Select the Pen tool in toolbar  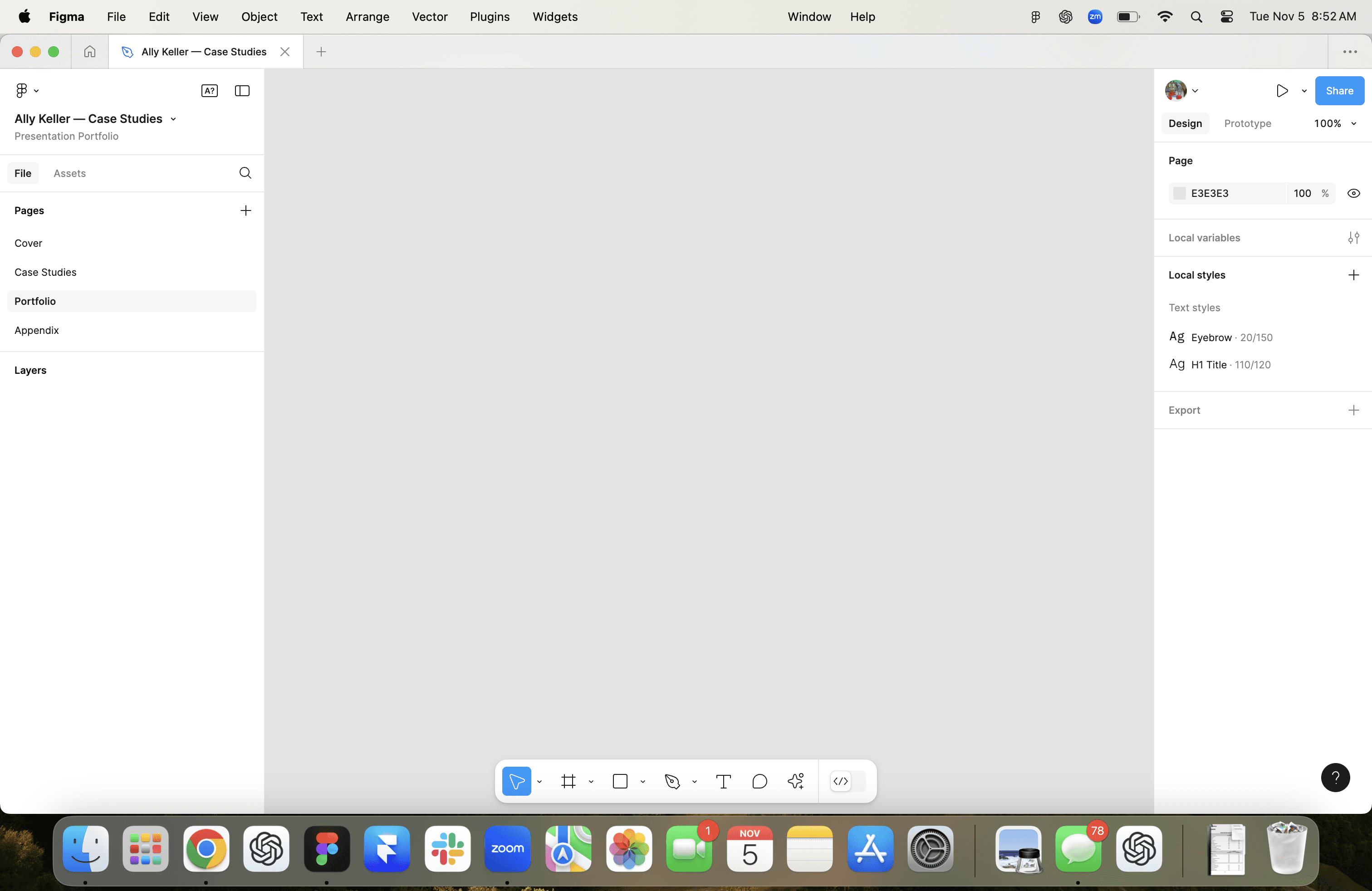coord(672,781)
